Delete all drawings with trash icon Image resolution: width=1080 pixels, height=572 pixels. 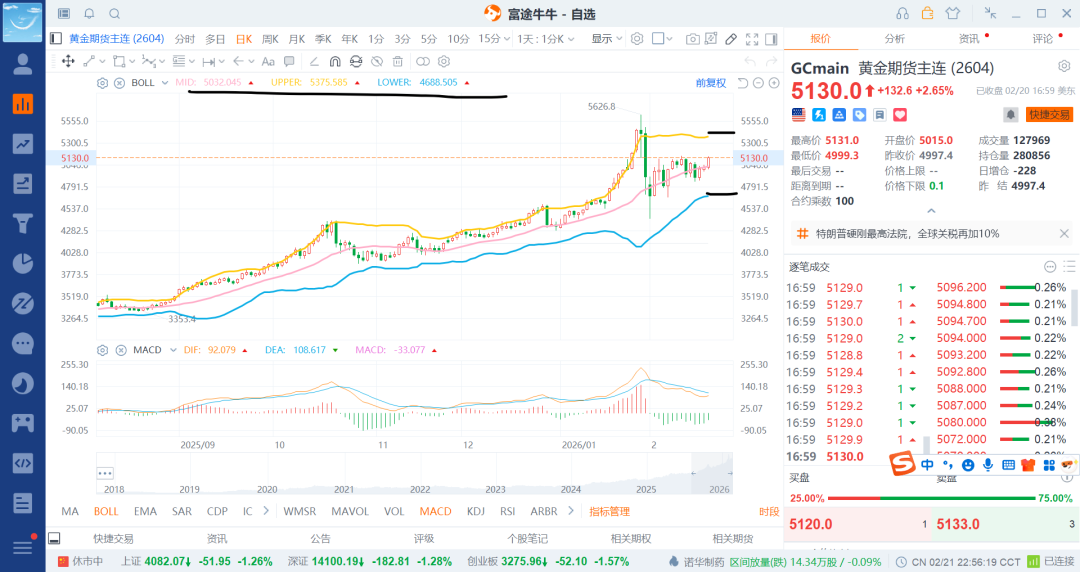[x=397, y=61]
